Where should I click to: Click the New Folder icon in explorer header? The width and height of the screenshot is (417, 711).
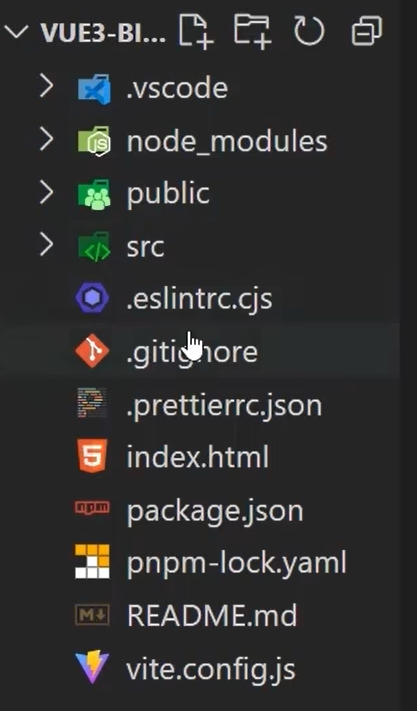(x=252, y=31)
